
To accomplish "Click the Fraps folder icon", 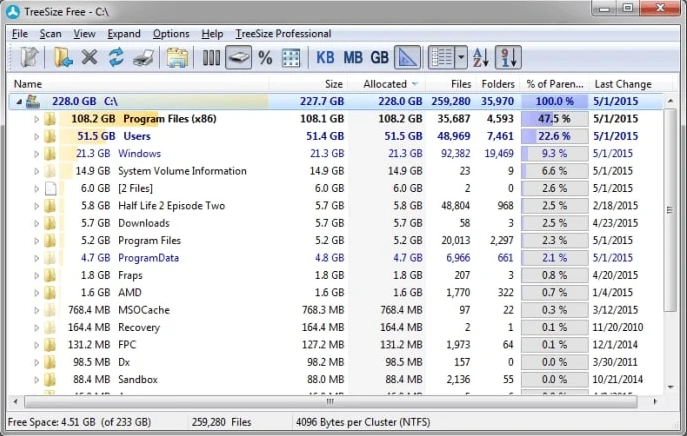I will (50, 275).
